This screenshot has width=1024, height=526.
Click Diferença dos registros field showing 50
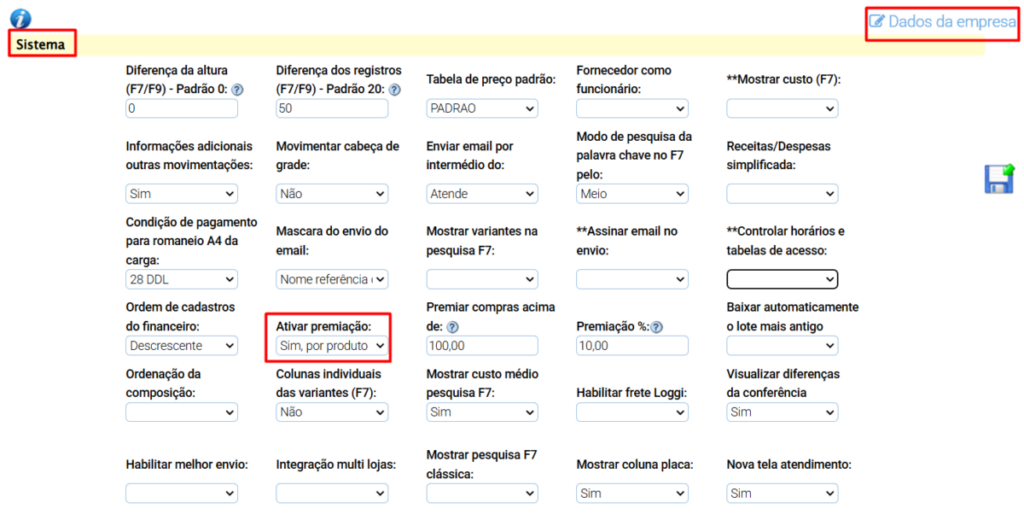[x=332, y=108]
